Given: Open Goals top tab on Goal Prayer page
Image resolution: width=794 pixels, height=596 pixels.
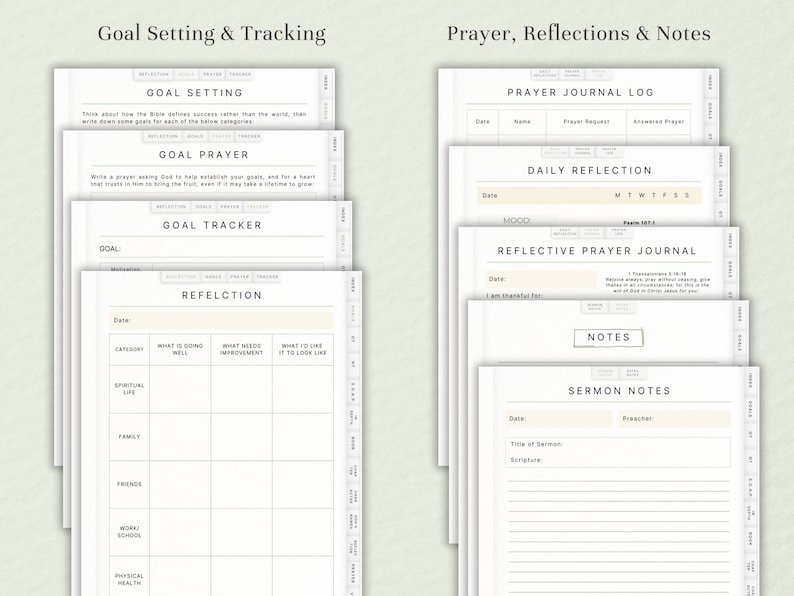Looking at the screenshot, I should pos(195,136).
